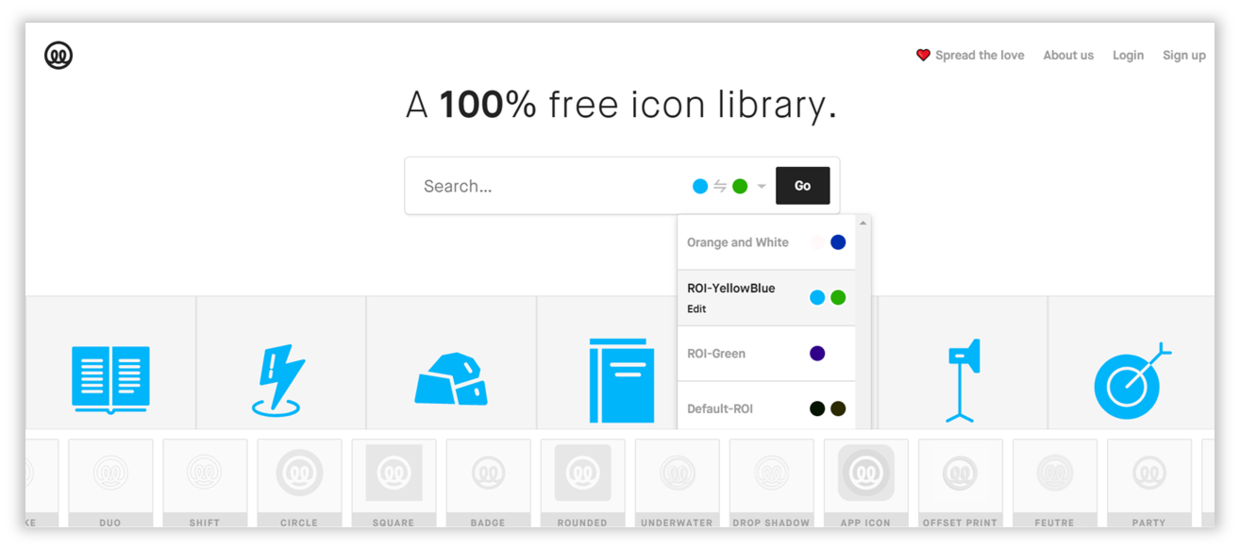
Task: Select the target with arrow icon
Action: pyautogui.click(x=1132, y=381)
